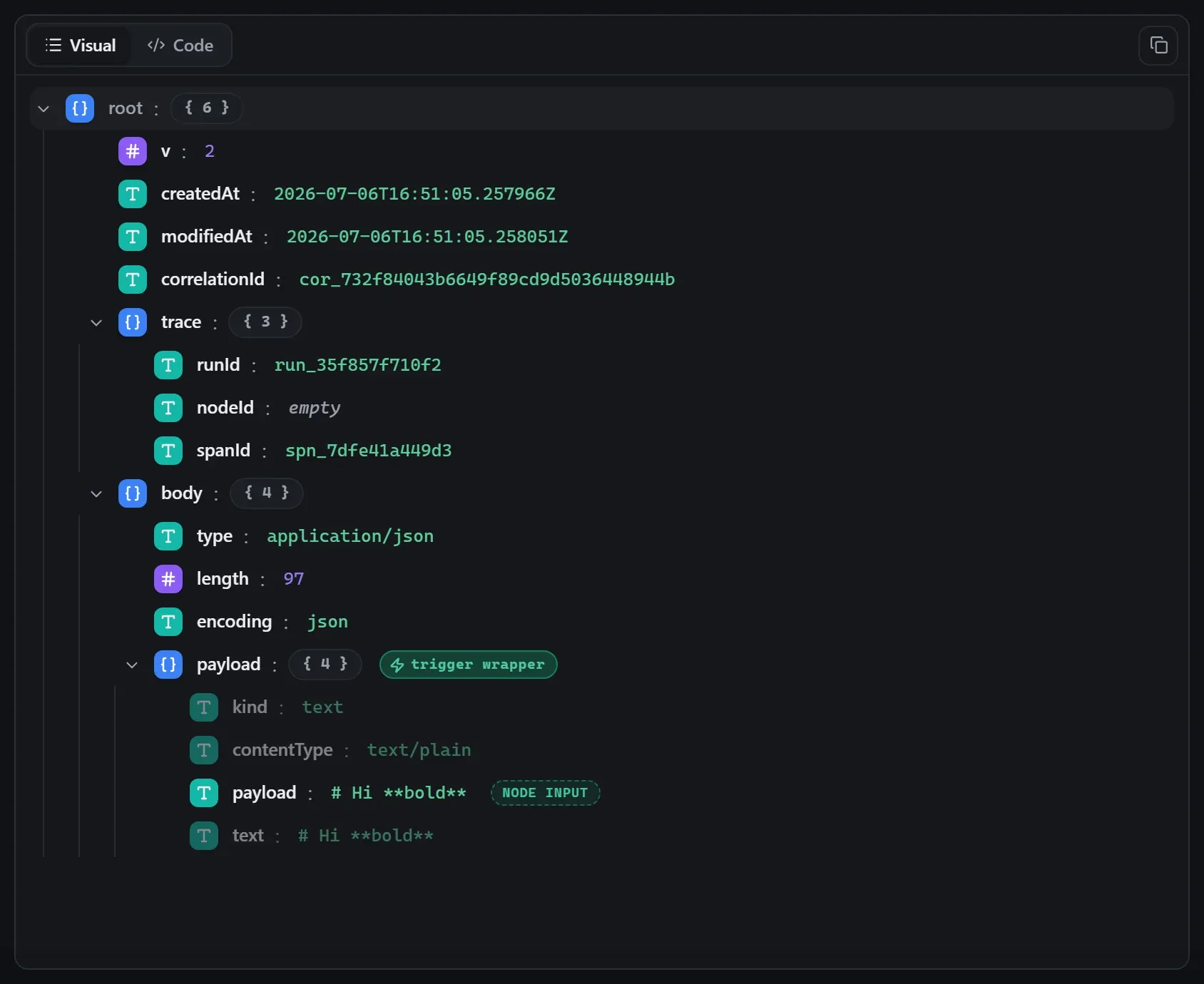The width and height of the screenshot is (1204, 984).
Task: Select the createdAt value 2026-07-06T16:51:05.257966Z
Action: coord(414,194)
